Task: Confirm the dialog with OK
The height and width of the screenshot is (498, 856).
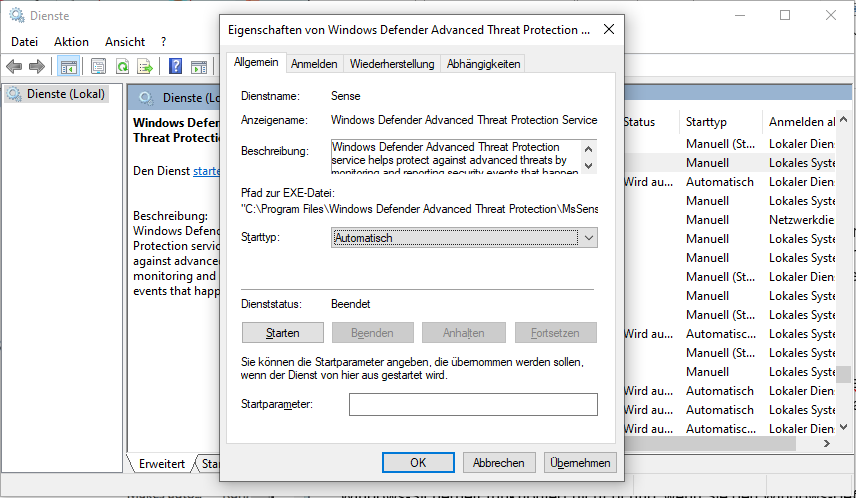Action: click(418, 463)
